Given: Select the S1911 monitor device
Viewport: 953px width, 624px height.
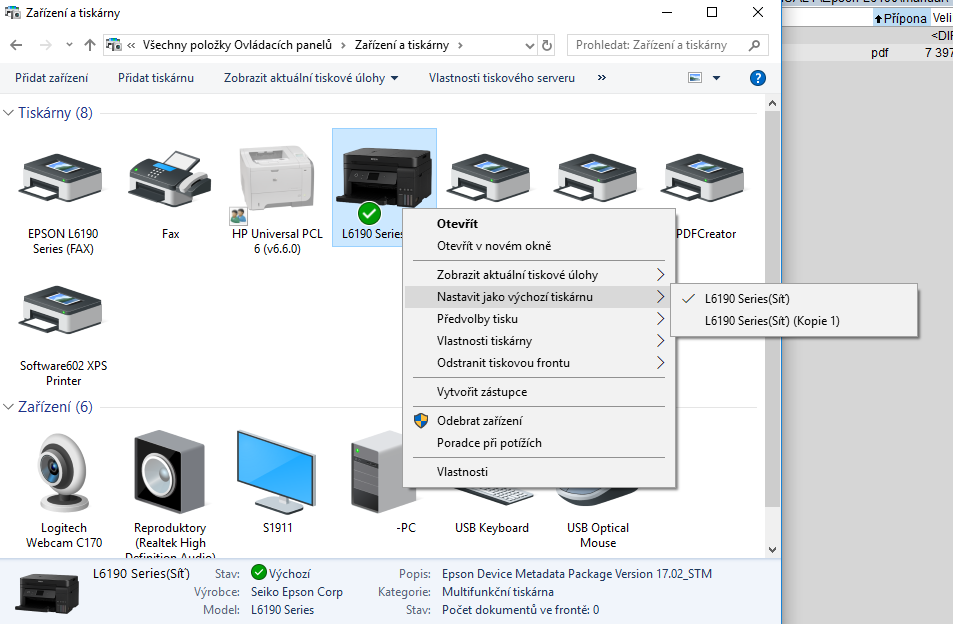Looking at the screenshot, I should pos(275,471).
